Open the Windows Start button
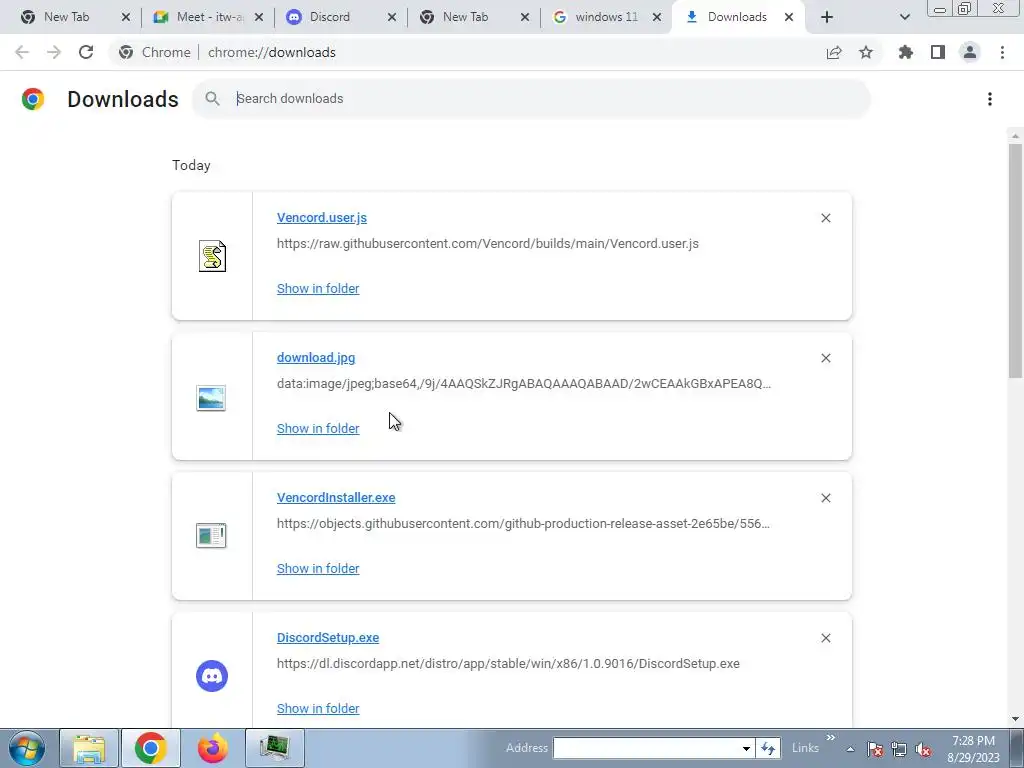1024x768 pixels. (27, 748)
